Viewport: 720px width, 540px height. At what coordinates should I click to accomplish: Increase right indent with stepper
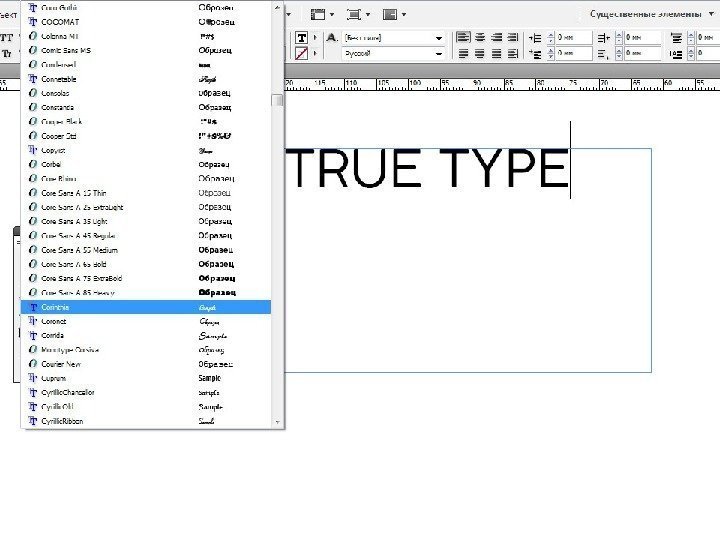click(x=619, y=34)
